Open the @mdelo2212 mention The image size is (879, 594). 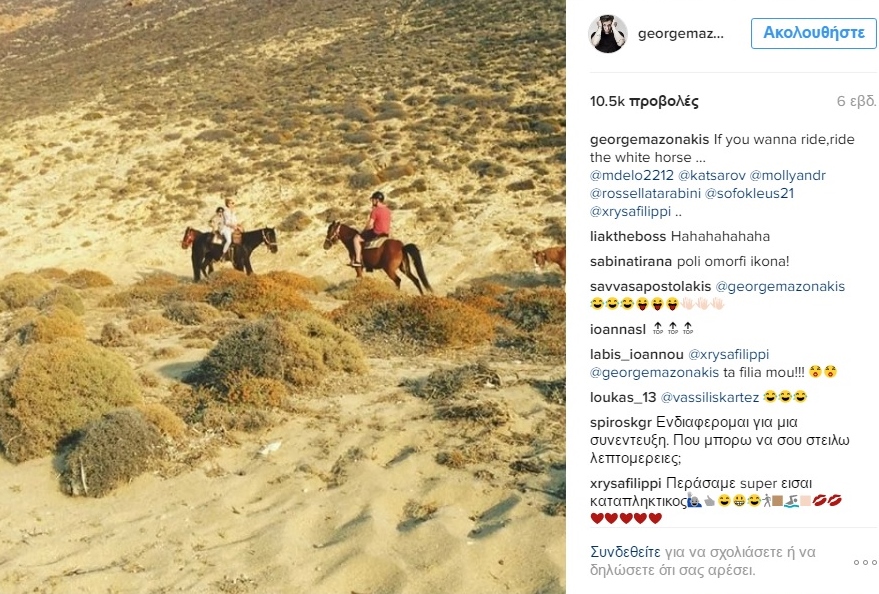(x=632, y=175)
